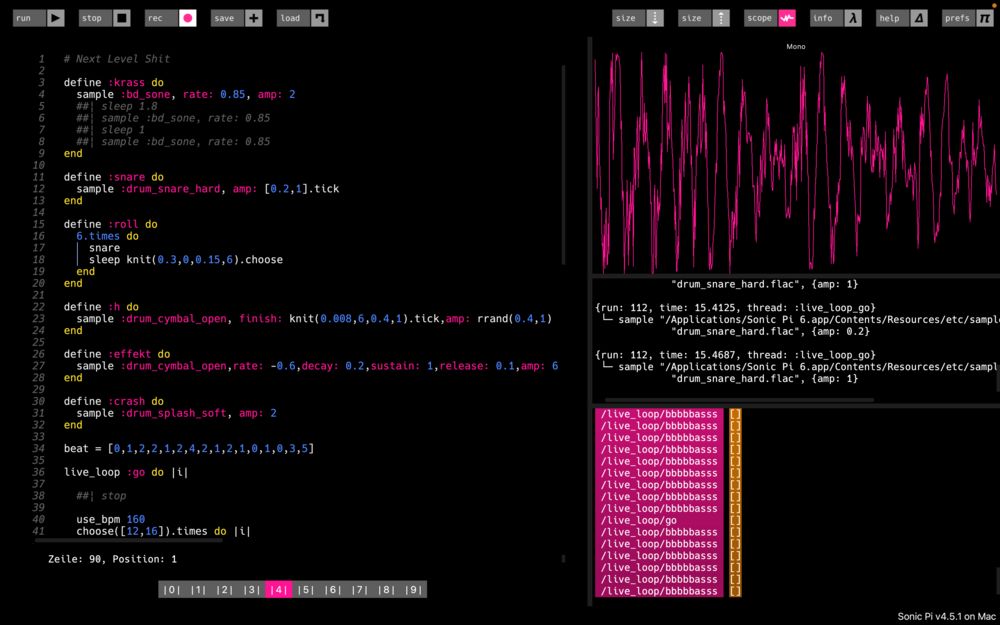Image resolution: width=1000 pixels, height=625 pixels.
Task: Toggle the prefs pi panel
Action: point(985,18)
